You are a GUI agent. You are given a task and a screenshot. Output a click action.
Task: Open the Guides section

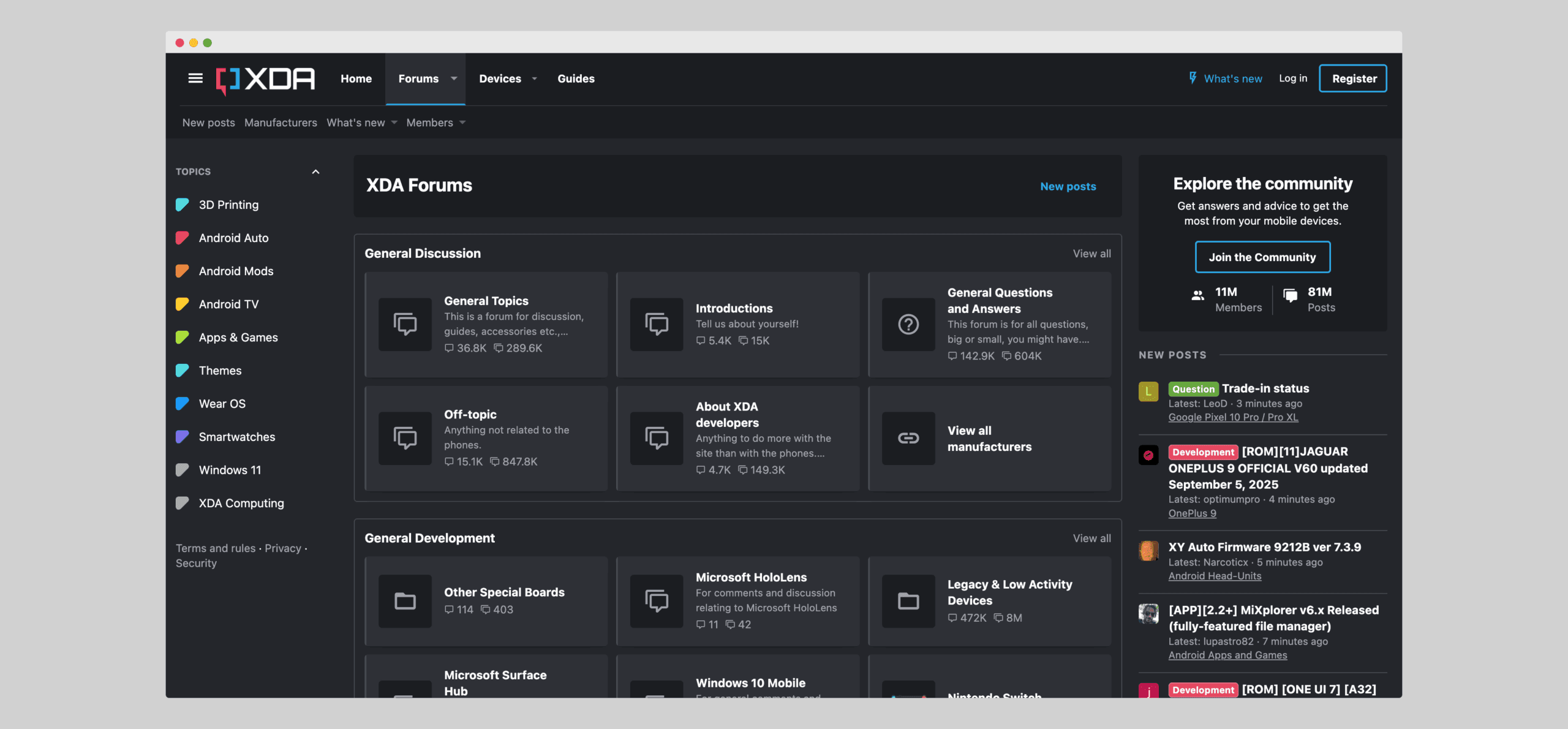576,78
